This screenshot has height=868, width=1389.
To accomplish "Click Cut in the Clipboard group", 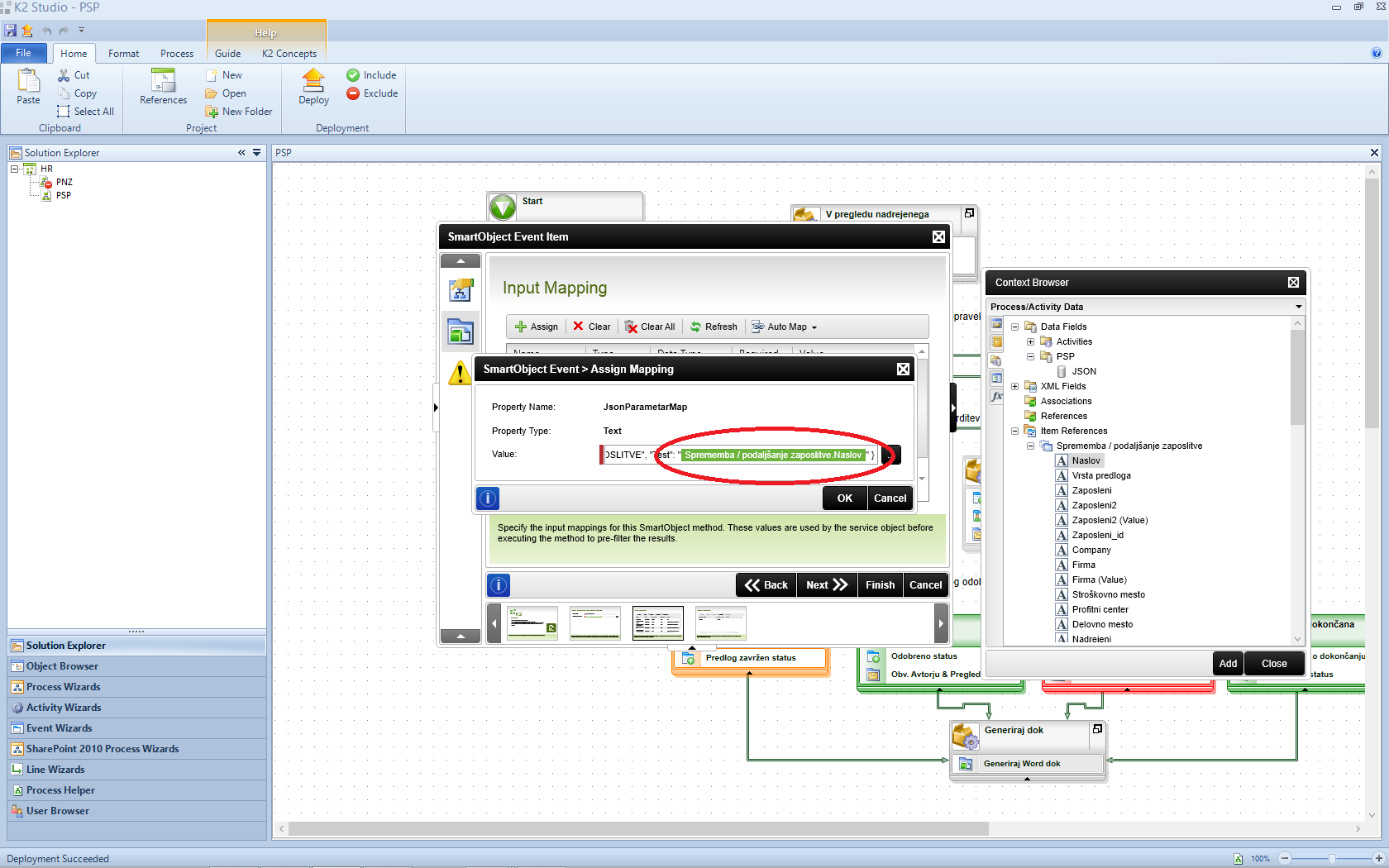I will tap(74, 75).
